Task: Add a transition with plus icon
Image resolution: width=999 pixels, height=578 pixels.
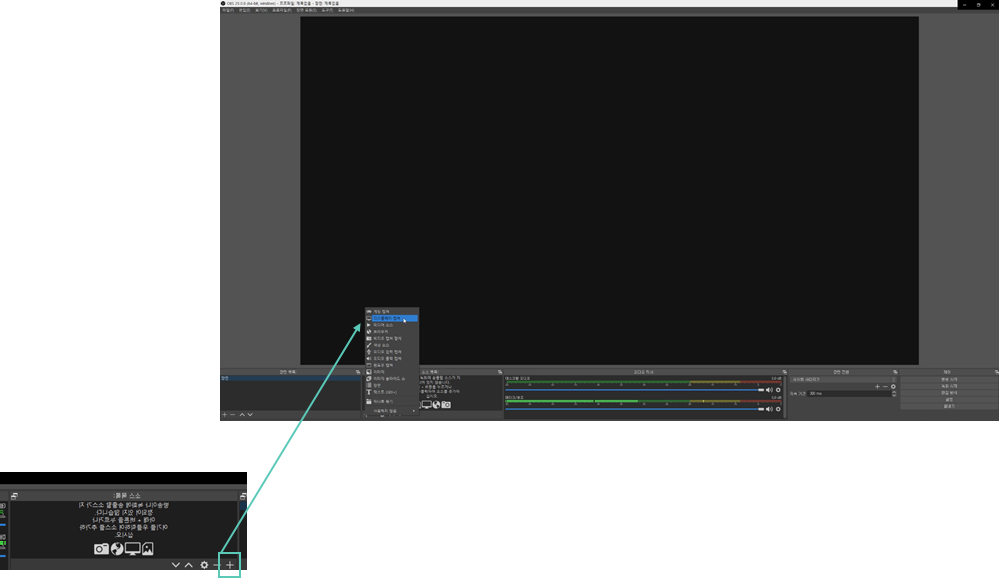Action: point(877,387)
